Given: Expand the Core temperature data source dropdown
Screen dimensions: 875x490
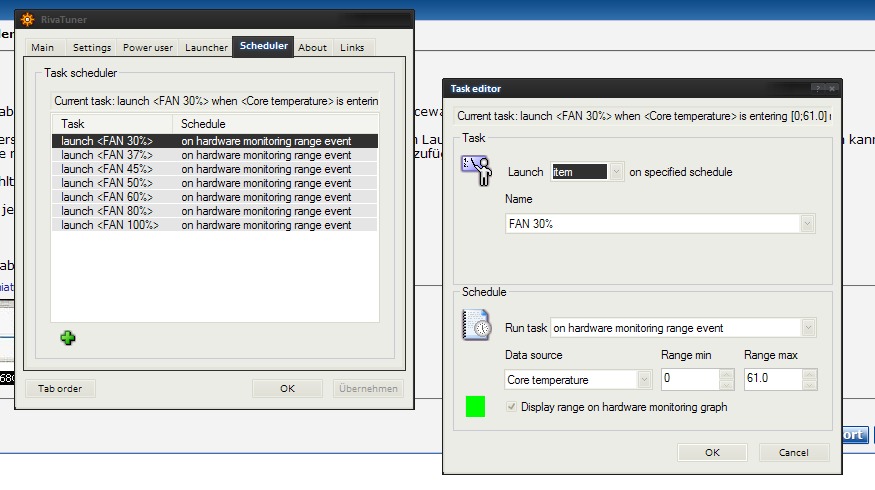Looking at the screenshot, I should [x=644, y=379].
